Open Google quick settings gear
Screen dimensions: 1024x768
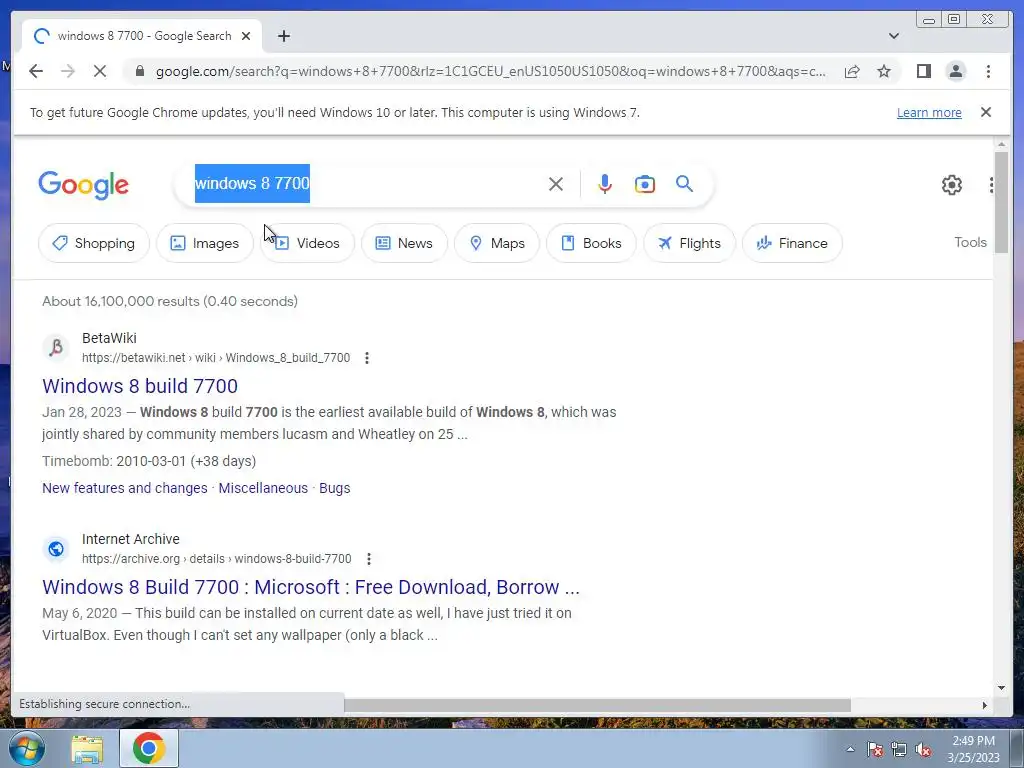pyautogui.click(x=952, y=185)
